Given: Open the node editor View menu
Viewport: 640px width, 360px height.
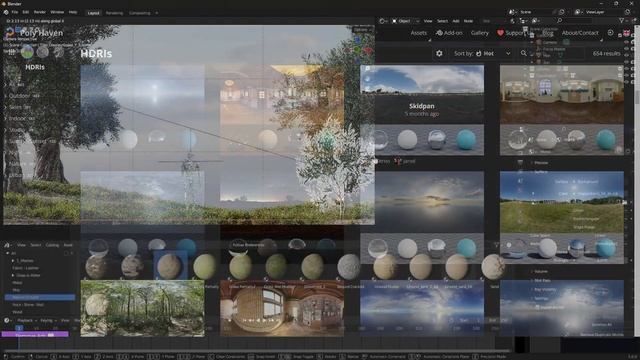Looking at the screenshot, I should tap(428, 21).
